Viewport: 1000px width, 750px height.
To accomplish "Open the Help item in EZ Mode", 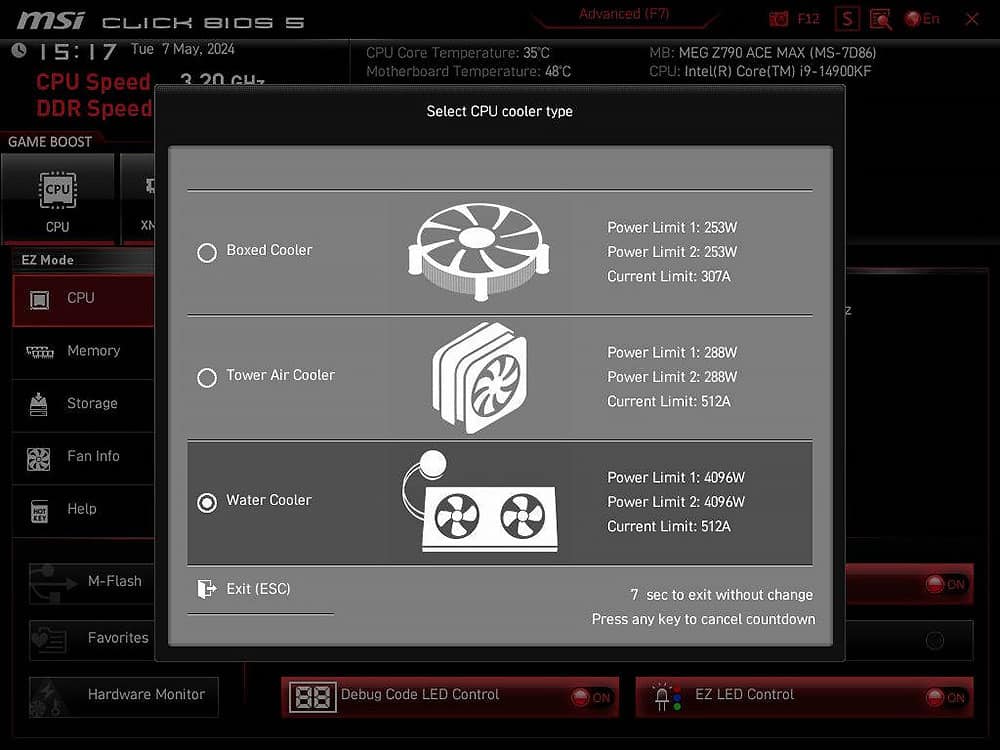I will tap(83, 510).
